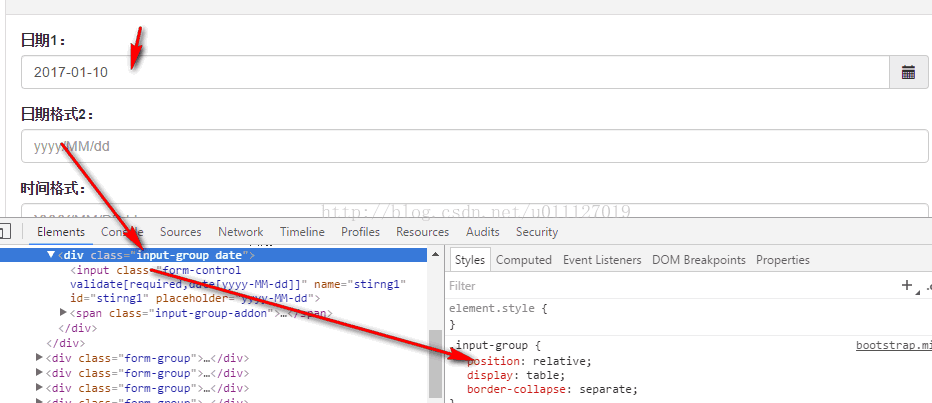The height and width of the screenshot is (403, 932).
Task: Collapse the div input-group date node
Action: tap(51, 255)
